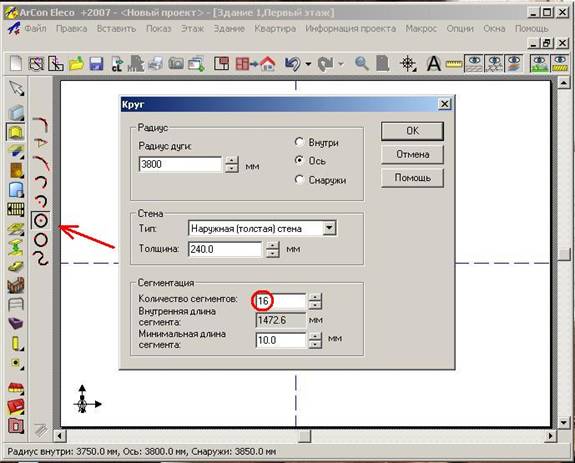Open the undo history dropdown arrow

[308, 64]
